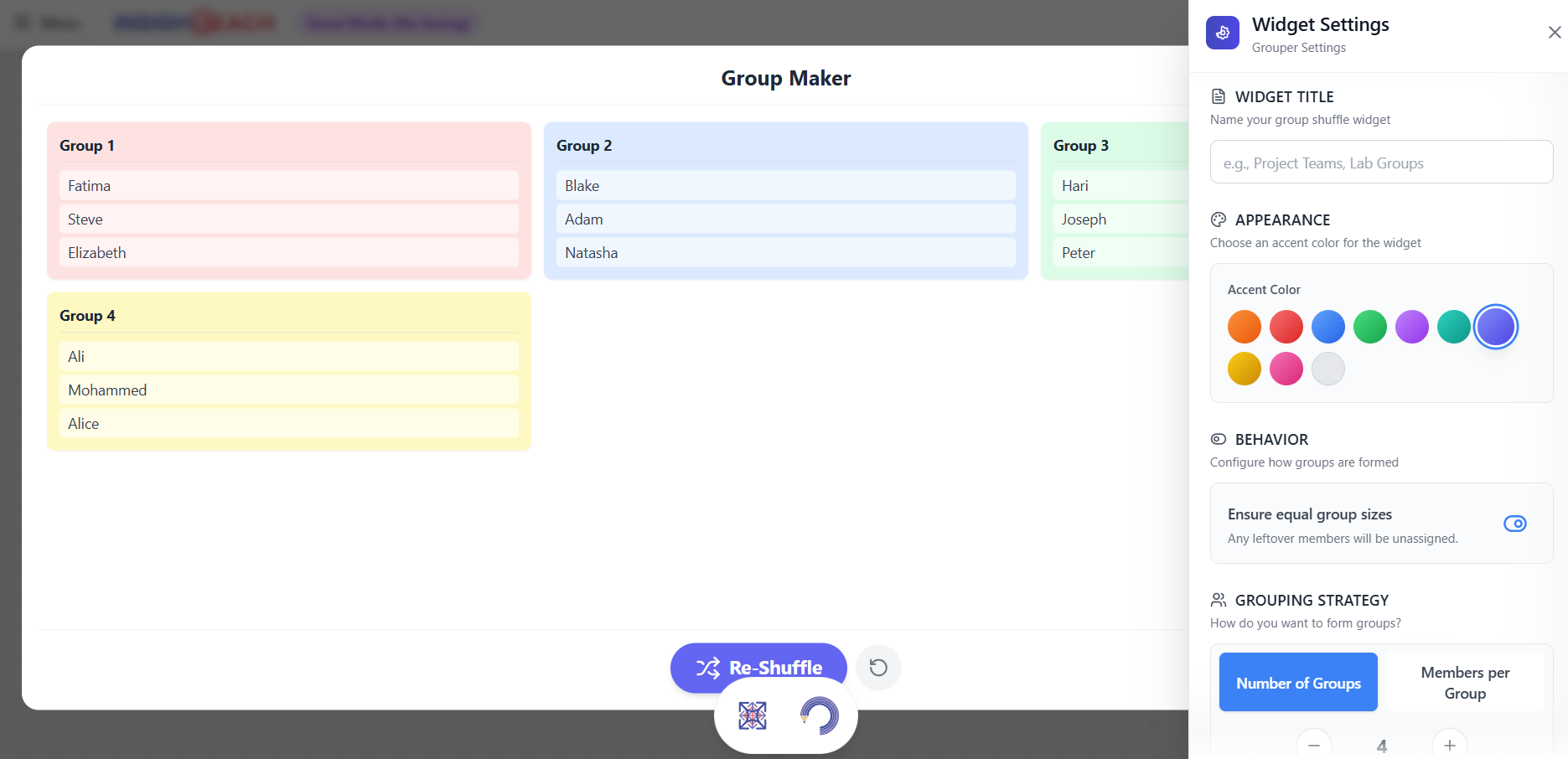This screenshot has width=1568, height=759.
Task: Switch to Members per Group strategy
Action: [x=1465, y=683]
